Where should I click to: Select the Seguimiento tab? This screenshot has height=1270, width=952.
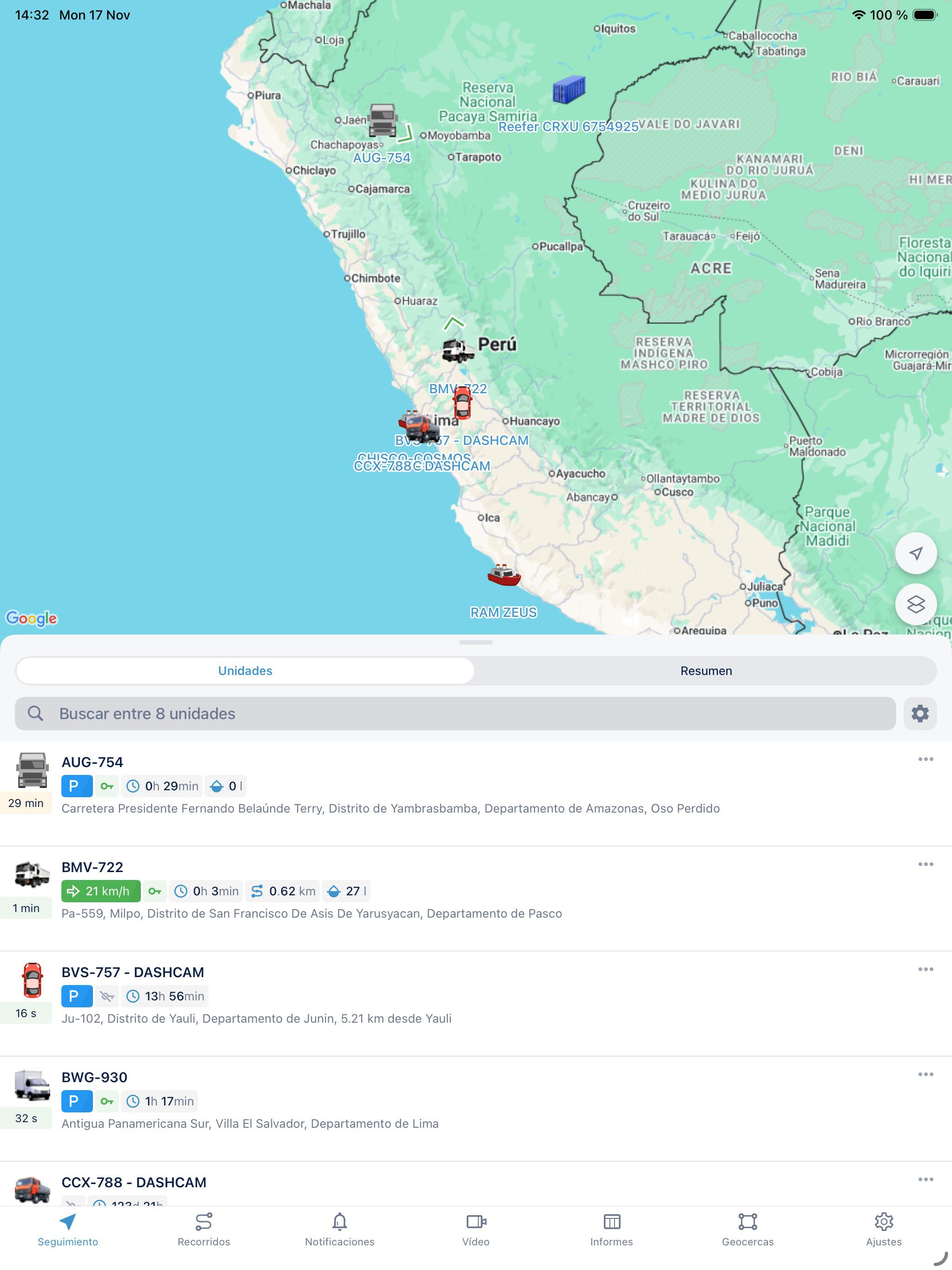(68, 1230)
